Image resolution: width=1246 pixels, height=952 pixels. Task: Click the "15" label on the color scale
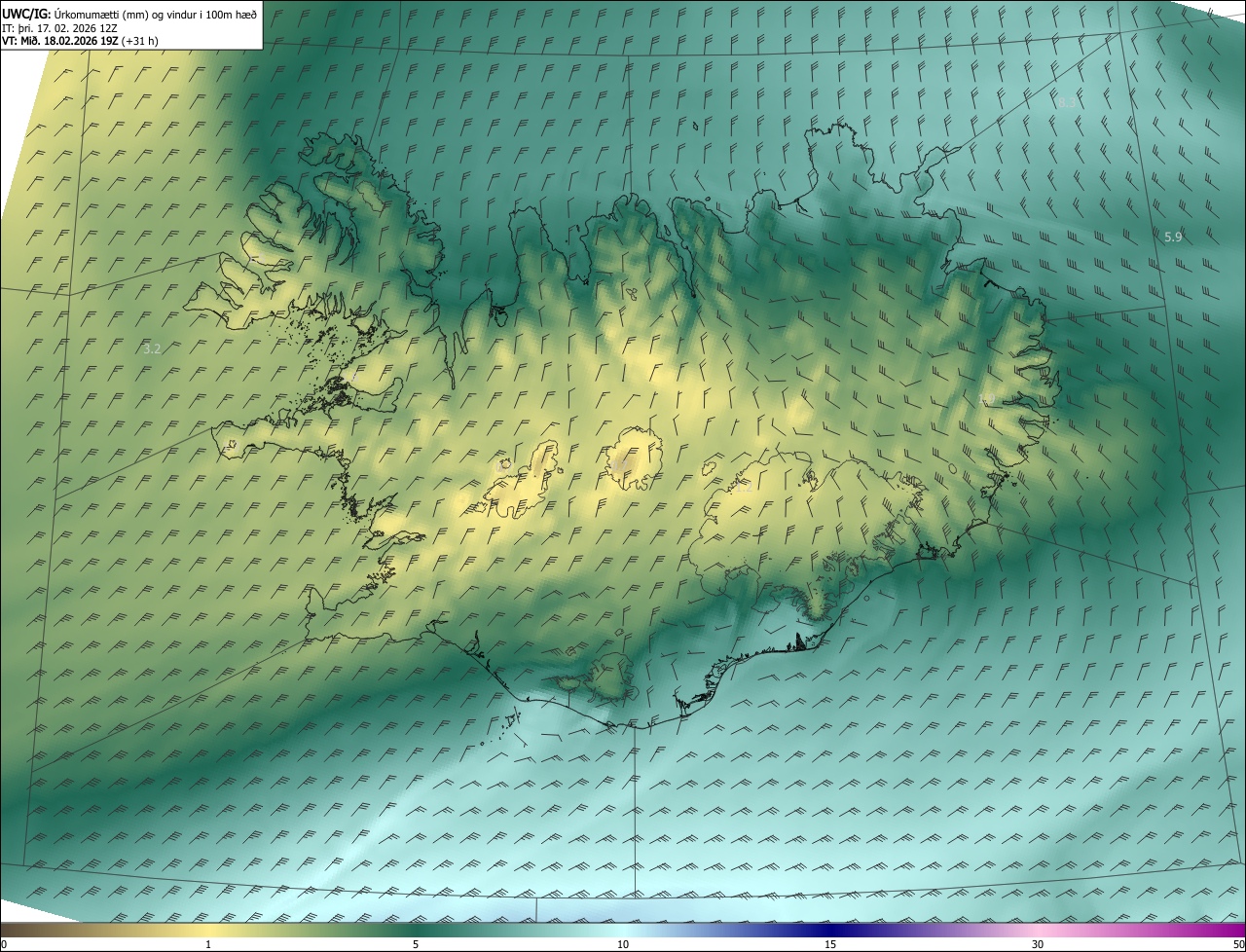coord(830,944)
